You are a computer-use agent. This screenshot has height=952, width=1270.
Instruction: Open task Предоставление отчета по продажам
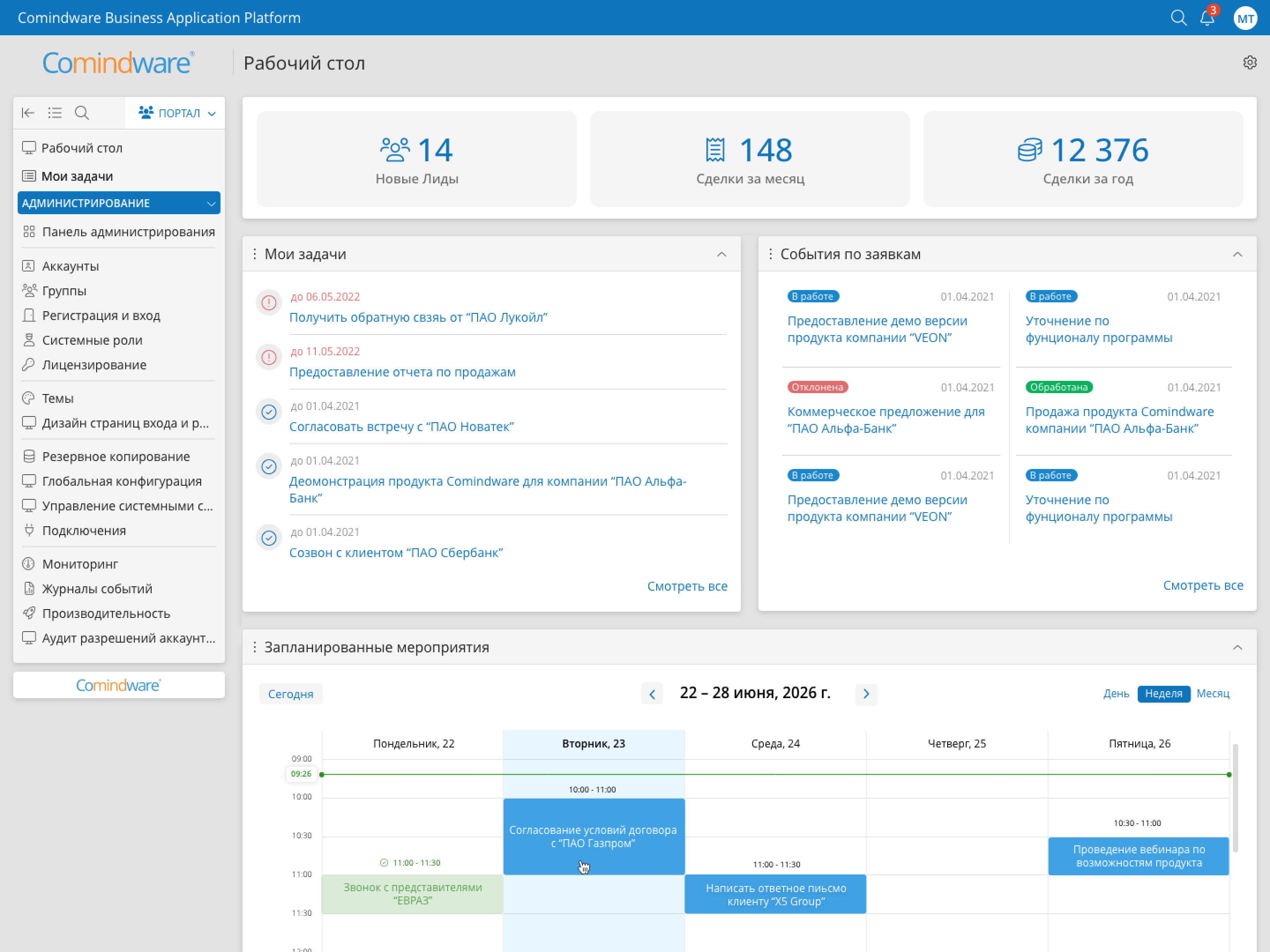(402, 372)
